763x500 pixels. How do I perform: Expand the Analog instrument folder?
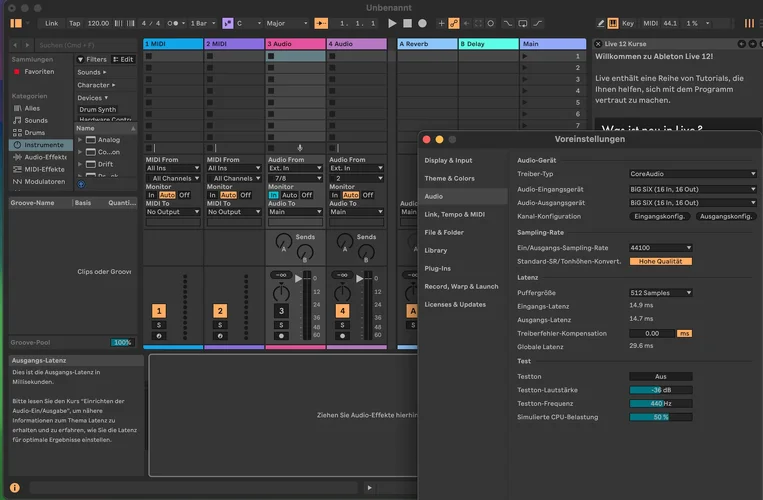[x=81, y=140]
